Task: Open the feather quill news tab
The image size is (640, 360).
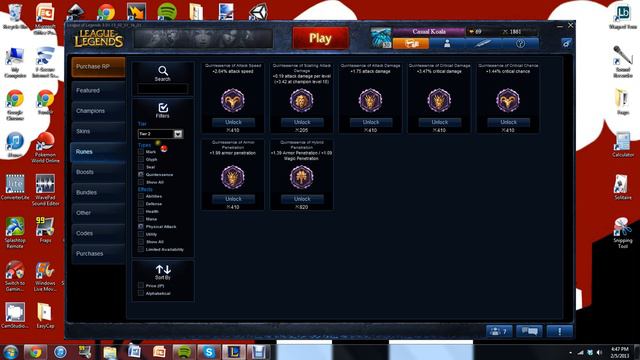Action: click(483, 44)
